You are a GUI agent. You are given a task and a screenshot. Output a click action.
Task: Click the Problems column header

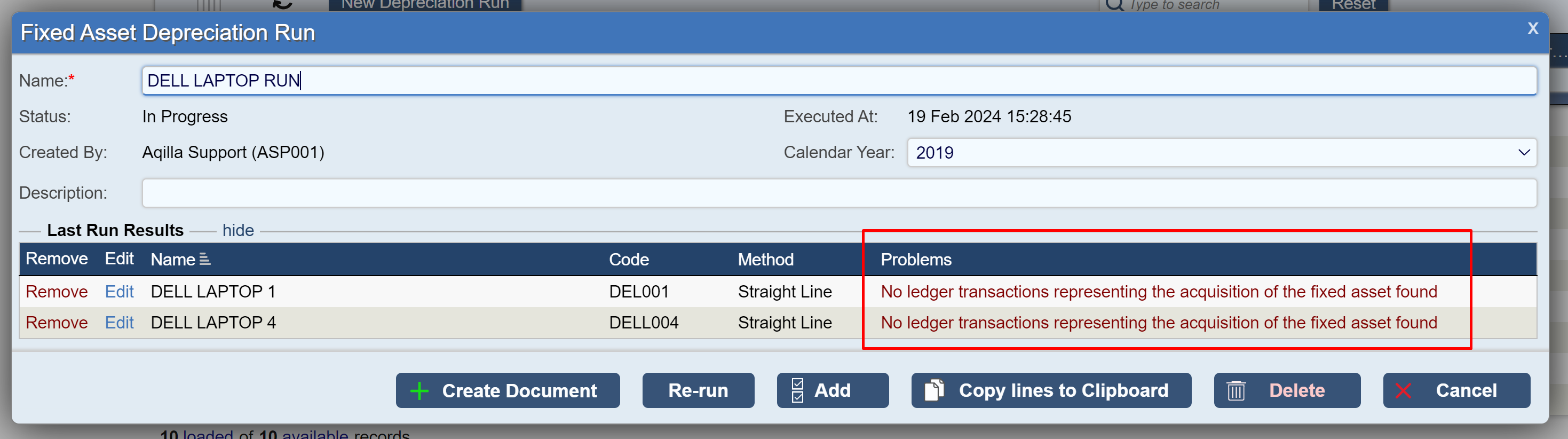tap(915, 260)
